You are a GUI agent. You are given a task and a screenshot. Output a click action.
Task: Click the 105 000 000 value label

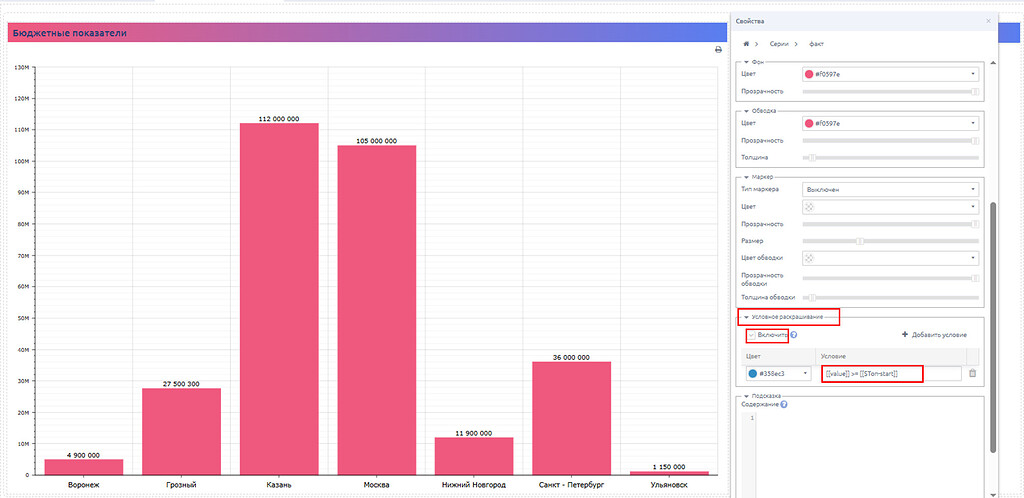tap(377, 141)
